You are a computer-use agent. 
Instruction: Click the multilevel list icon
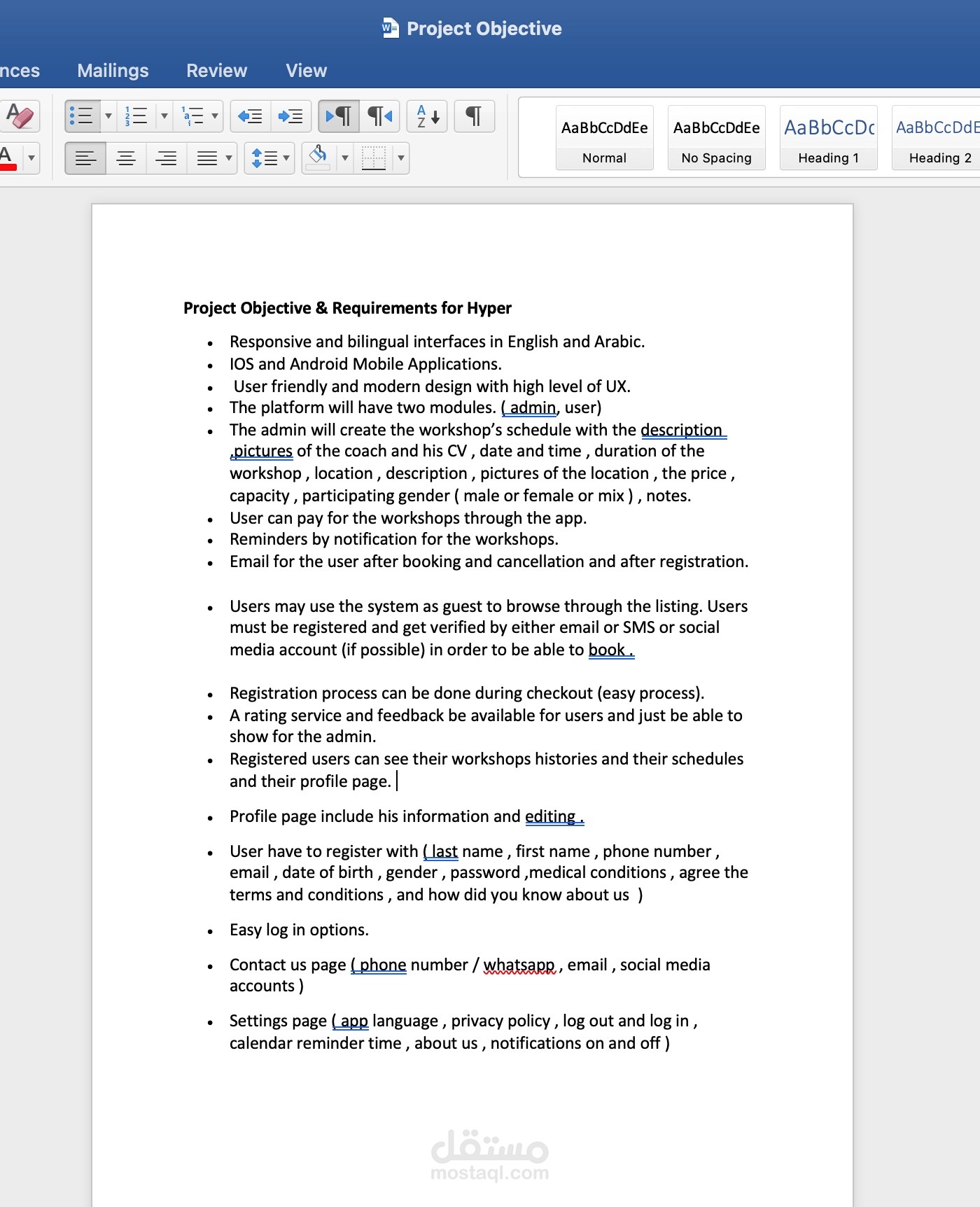[192, 116]
